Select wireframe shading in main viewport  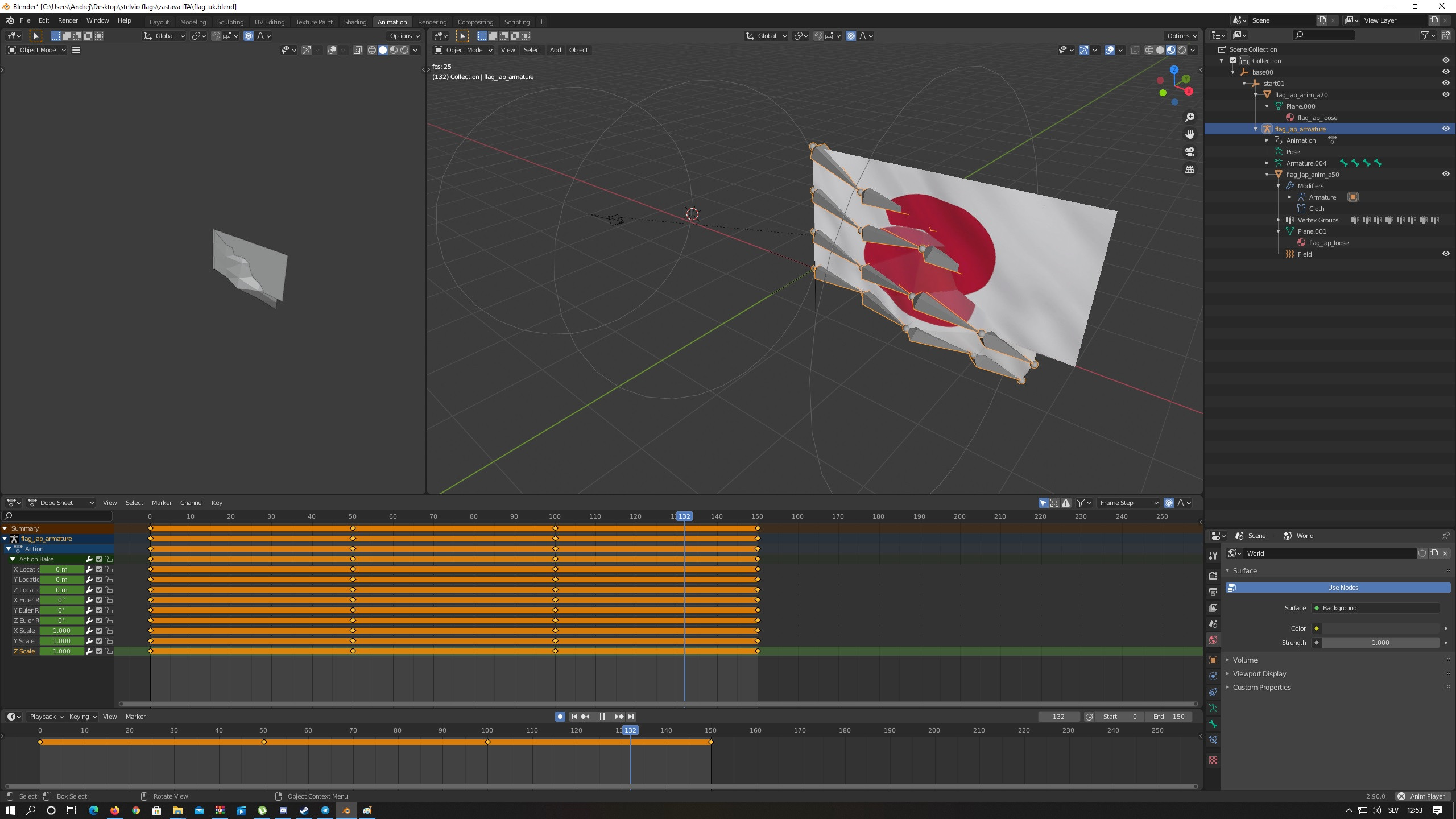(1149, 50)
